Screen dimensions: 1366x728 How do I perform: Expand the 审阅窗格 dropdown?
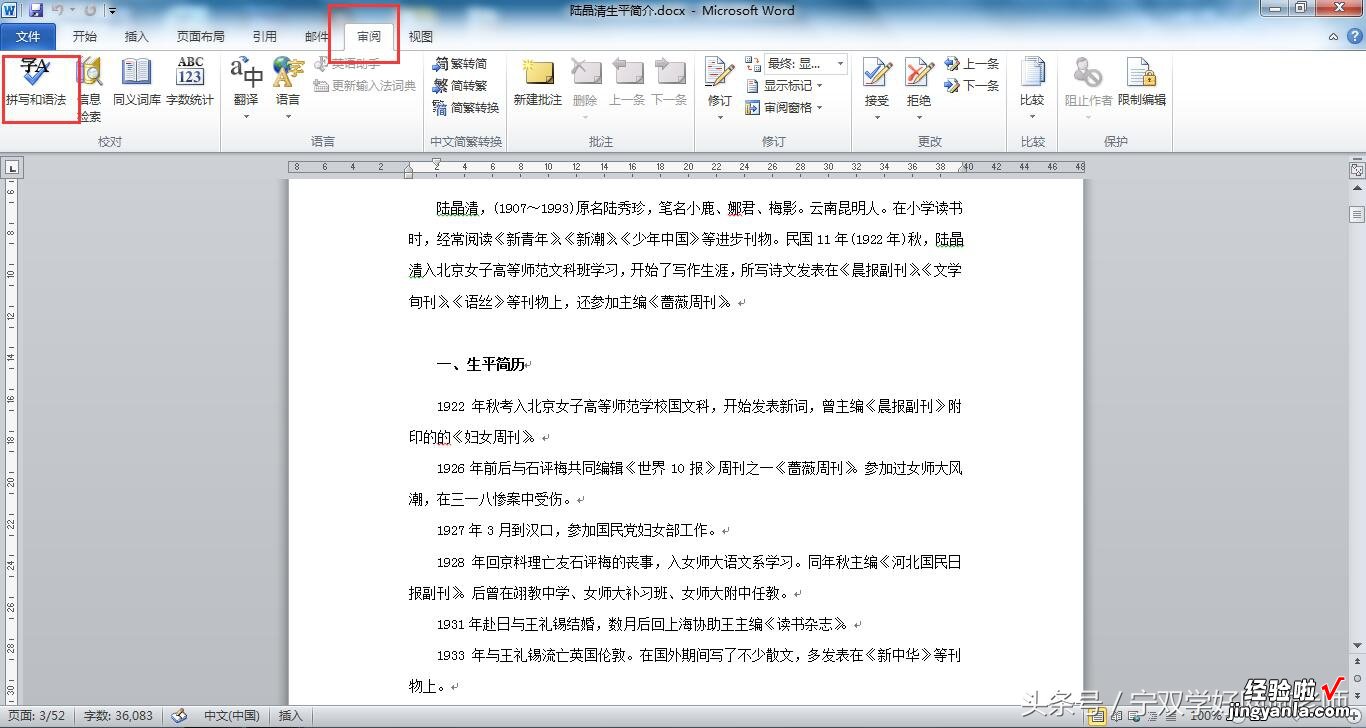click(786, 107)
